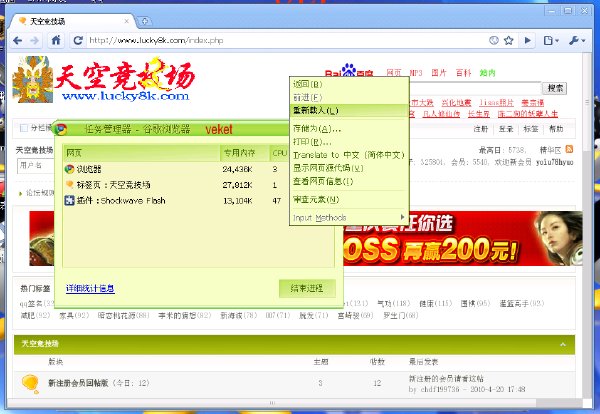Choose 显示网页源代码 in context menu
Viewport: 600px width, 414px height.
(x=349, y=168)
